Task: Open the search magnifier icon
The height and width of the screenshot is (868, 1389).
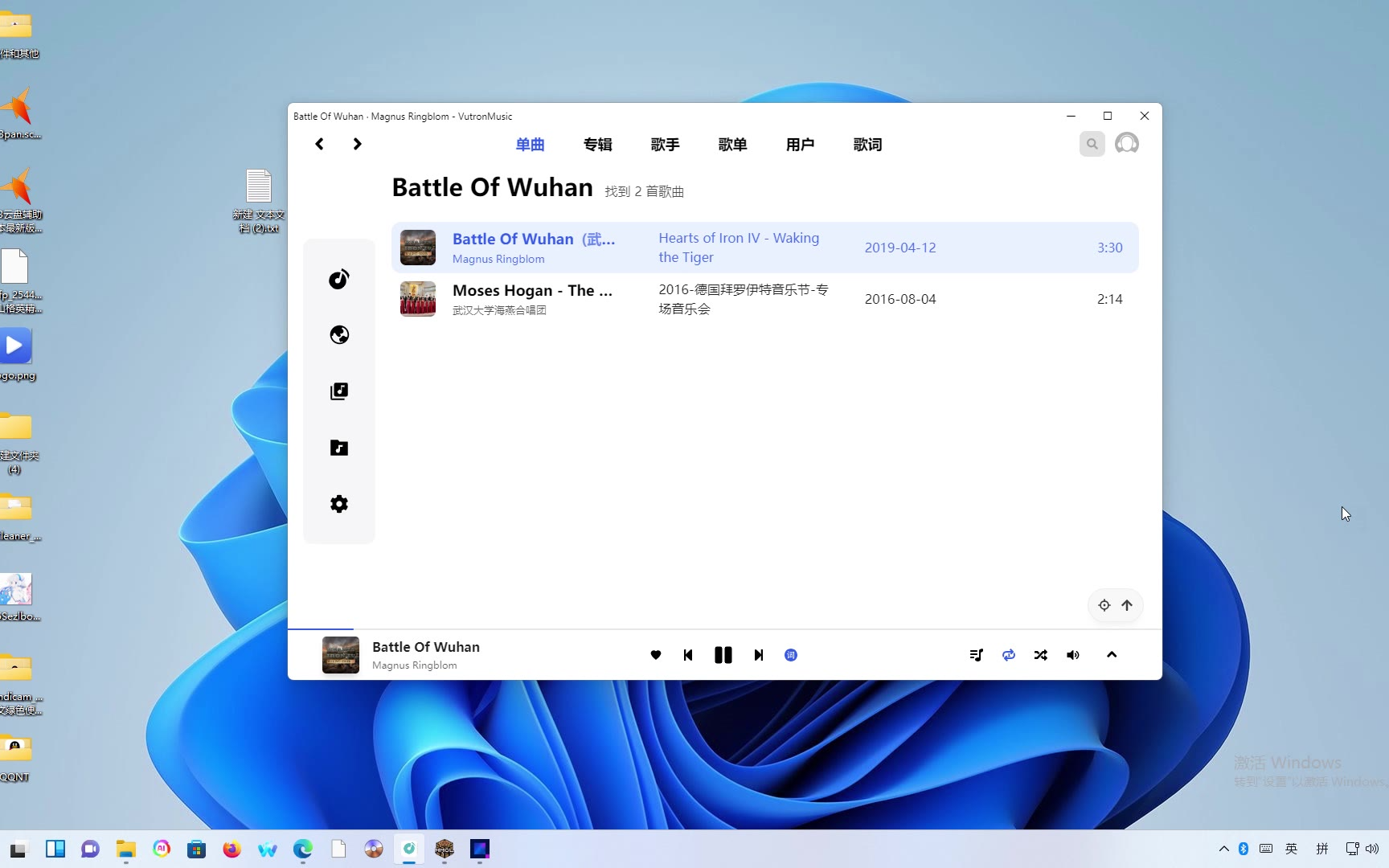Action: click(x=1092, y=144)
